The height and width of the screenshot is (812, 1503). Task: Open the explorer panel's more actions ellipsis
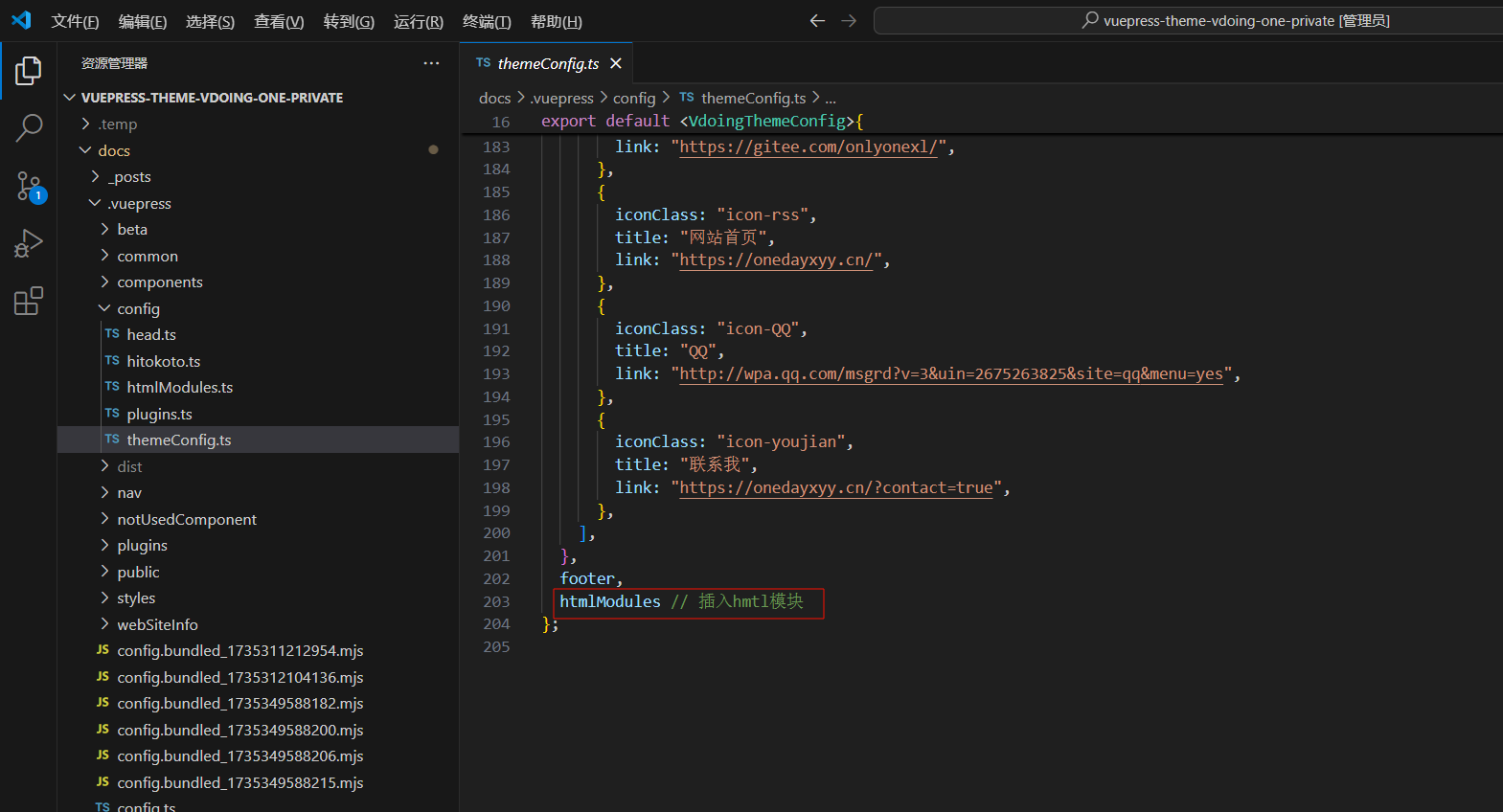point(431,63)
